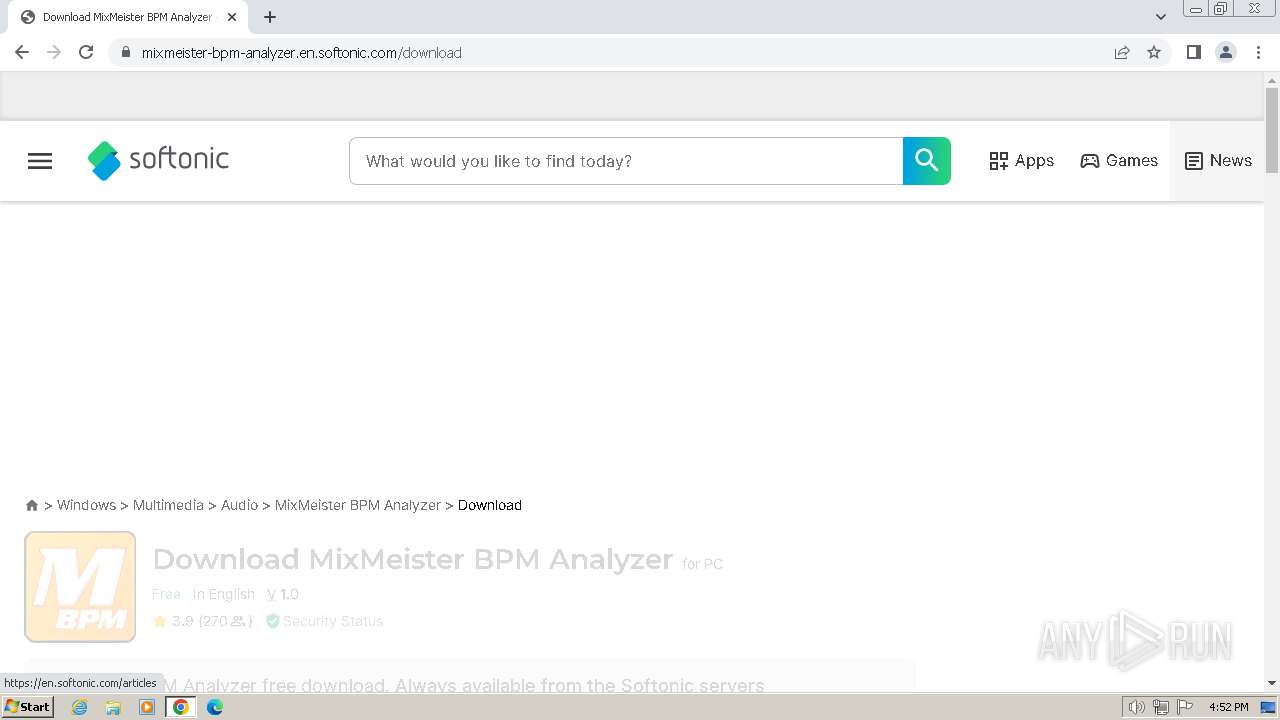Go to home via breadcrumb icon

tap(32, 505)
